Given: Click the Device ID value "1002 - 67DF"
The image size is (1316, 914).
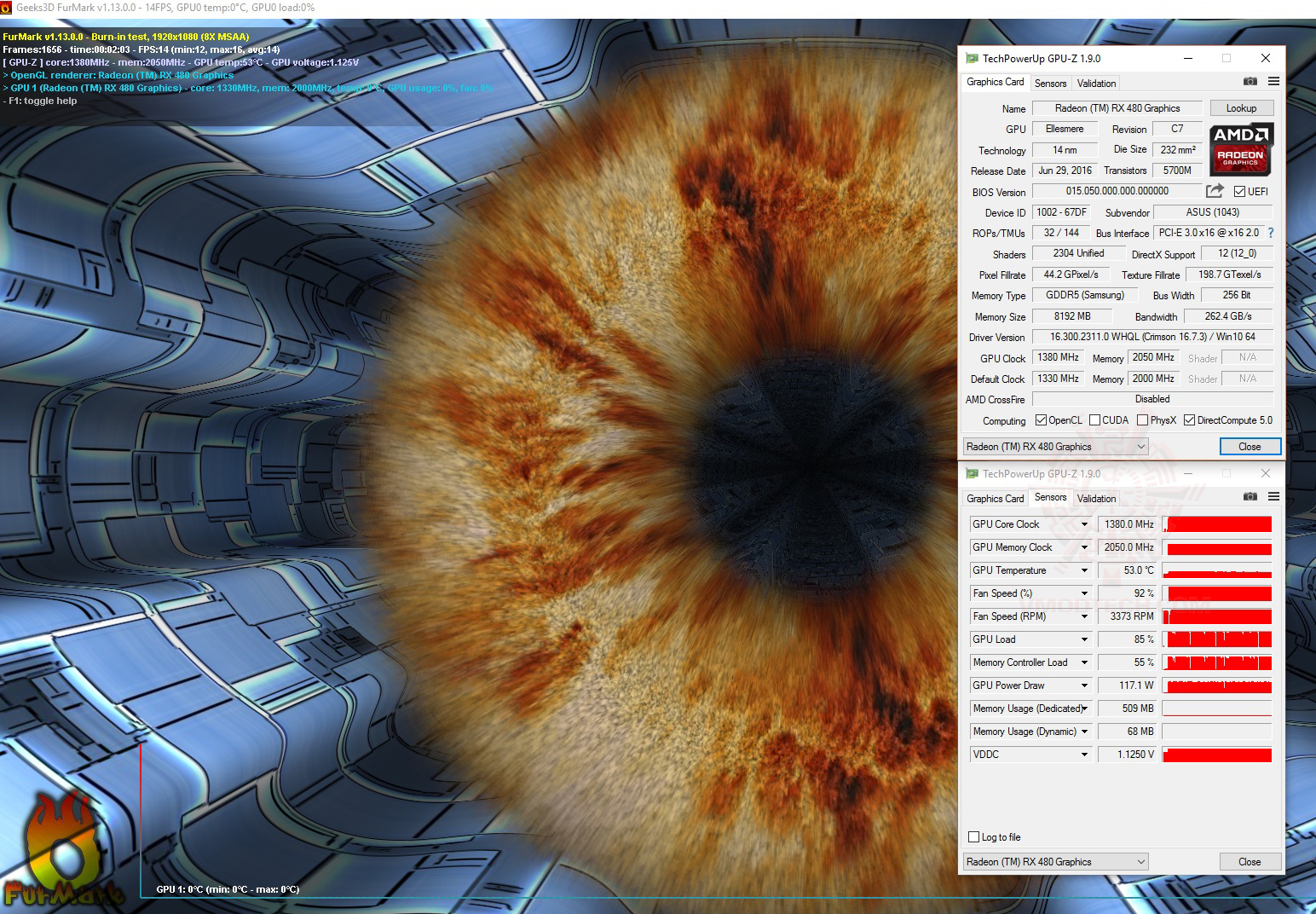Looking at the screenshot, I should (x=1061, y=212).
